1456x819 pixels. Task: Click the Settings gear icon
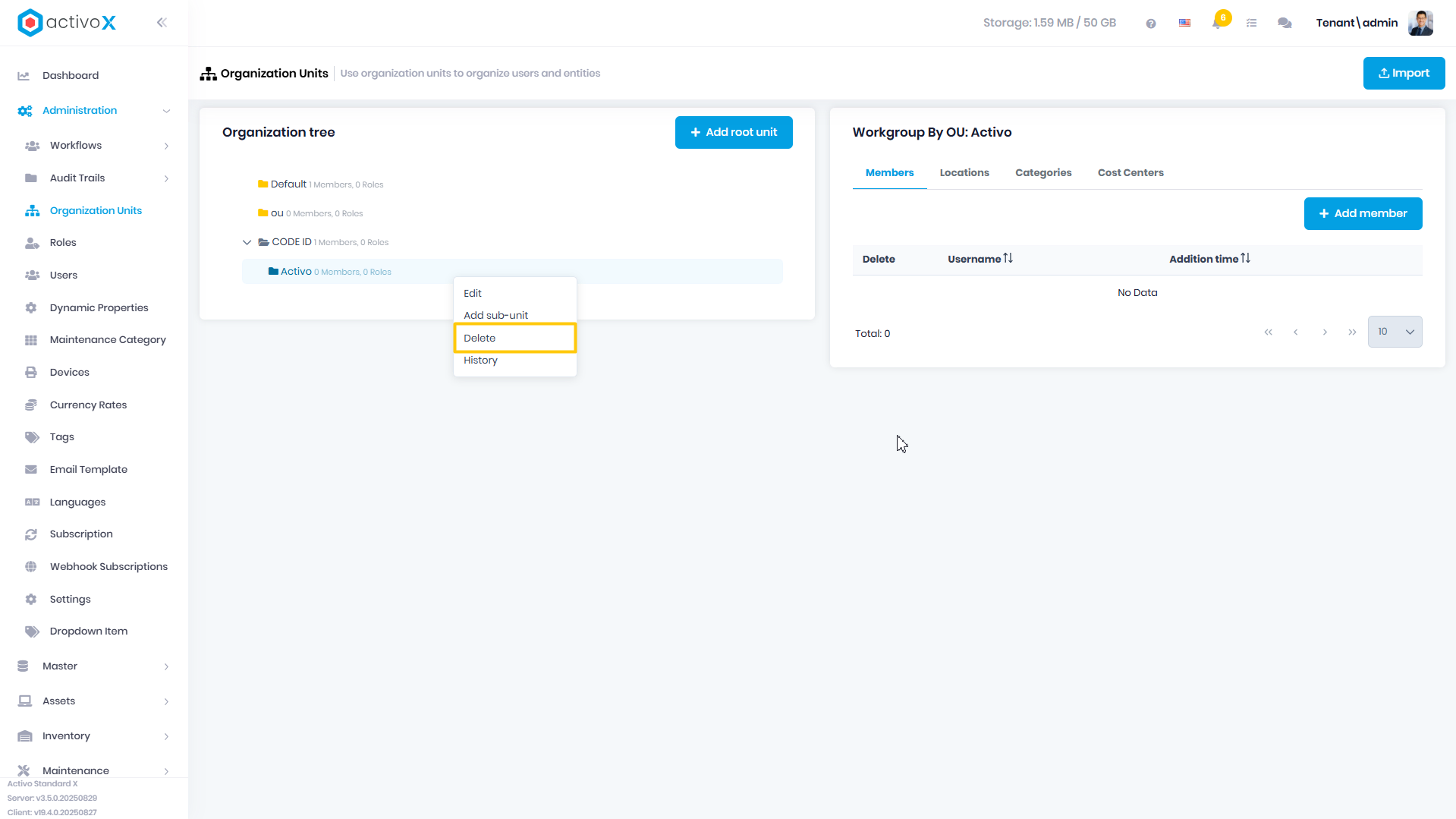coord(31,600)
